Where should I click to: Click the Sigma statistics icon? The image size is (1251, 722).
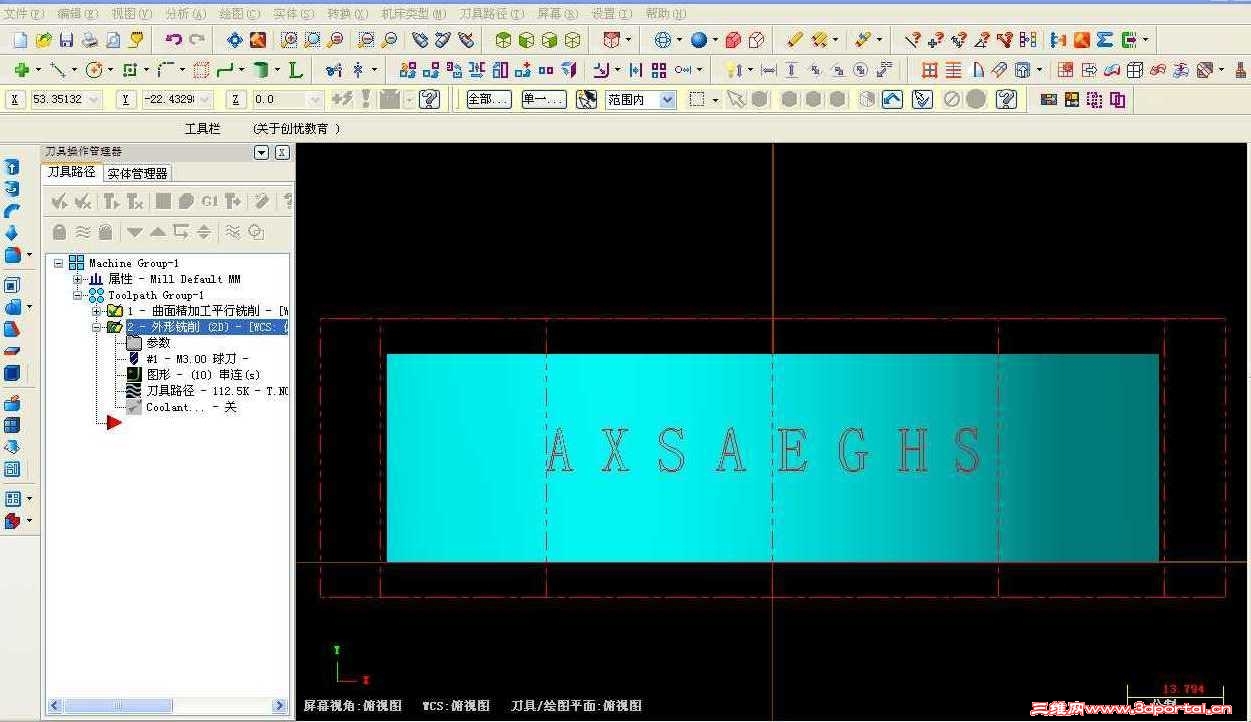(1105, 40)
